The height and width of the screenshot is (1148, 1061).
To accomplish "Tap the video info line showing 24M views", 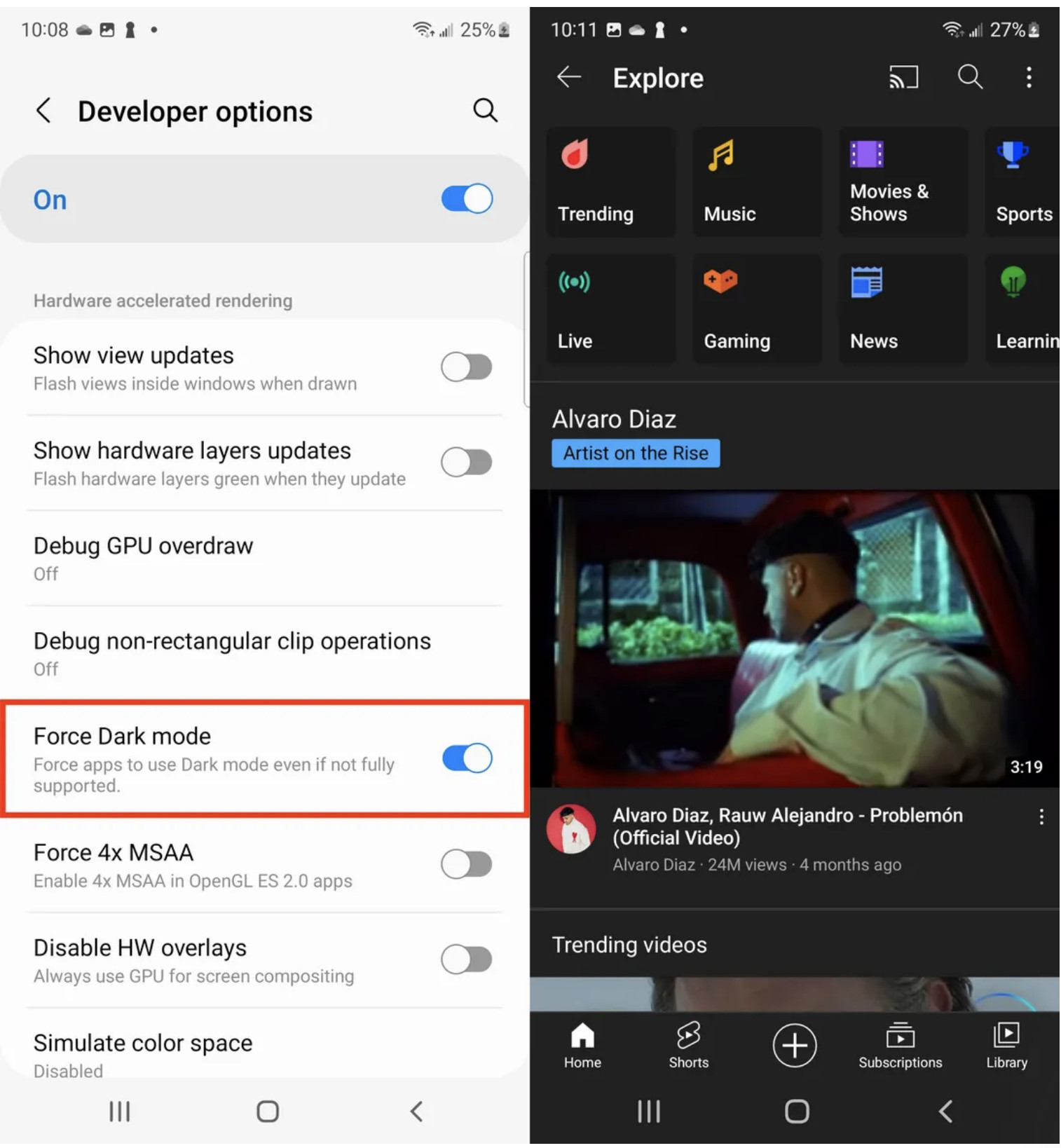I will [757, 865].
